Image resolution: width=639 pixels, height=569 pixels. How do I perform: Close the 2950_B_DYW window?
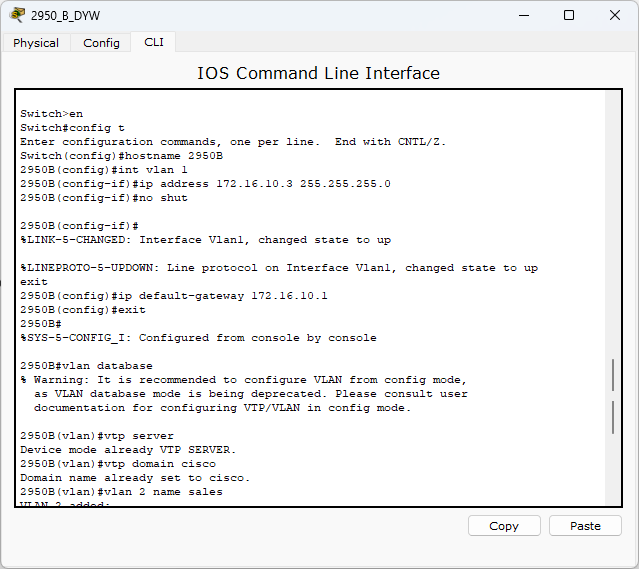click(615, 15)
